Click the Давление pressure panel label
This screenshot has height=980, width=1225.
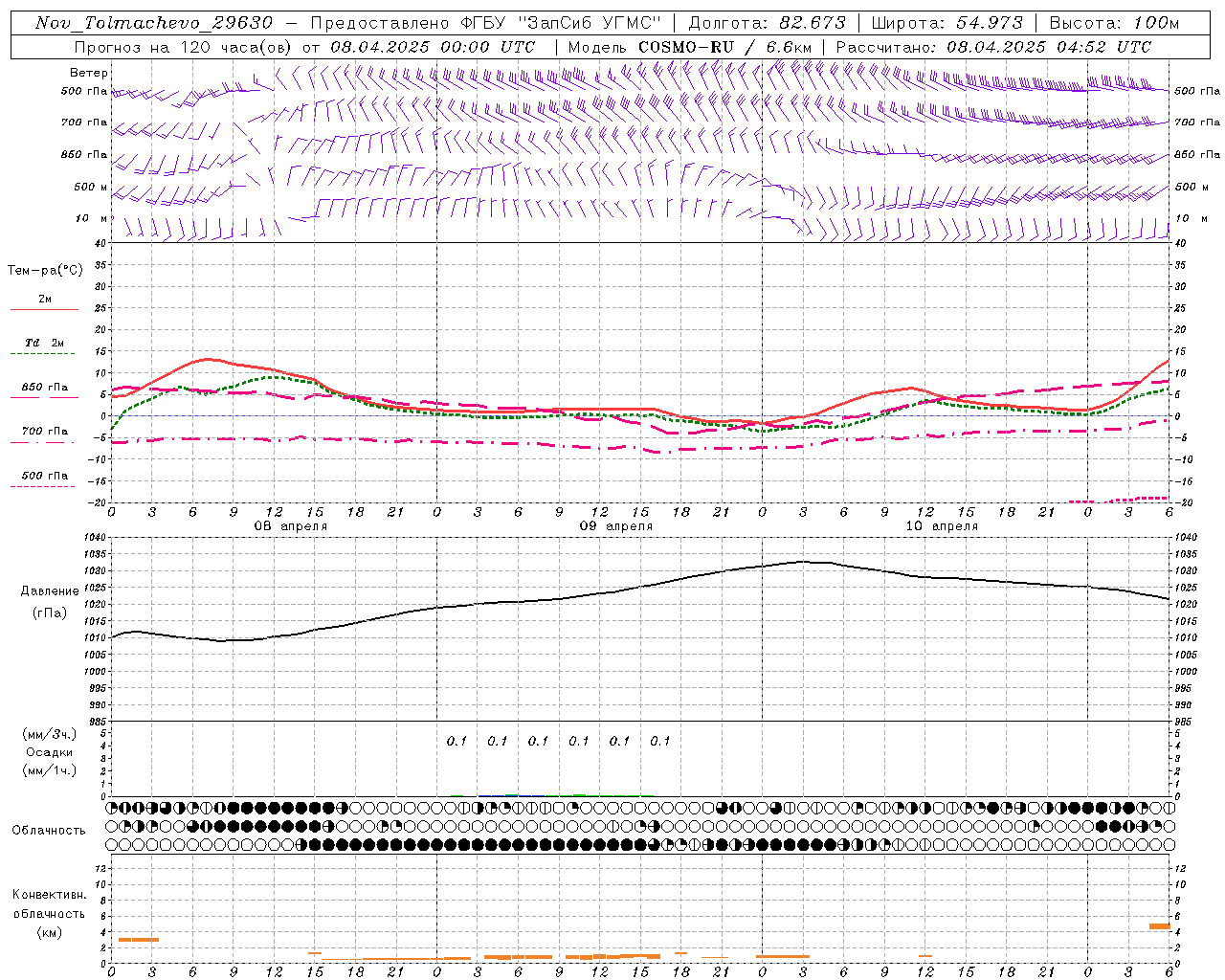pos(49,591)
